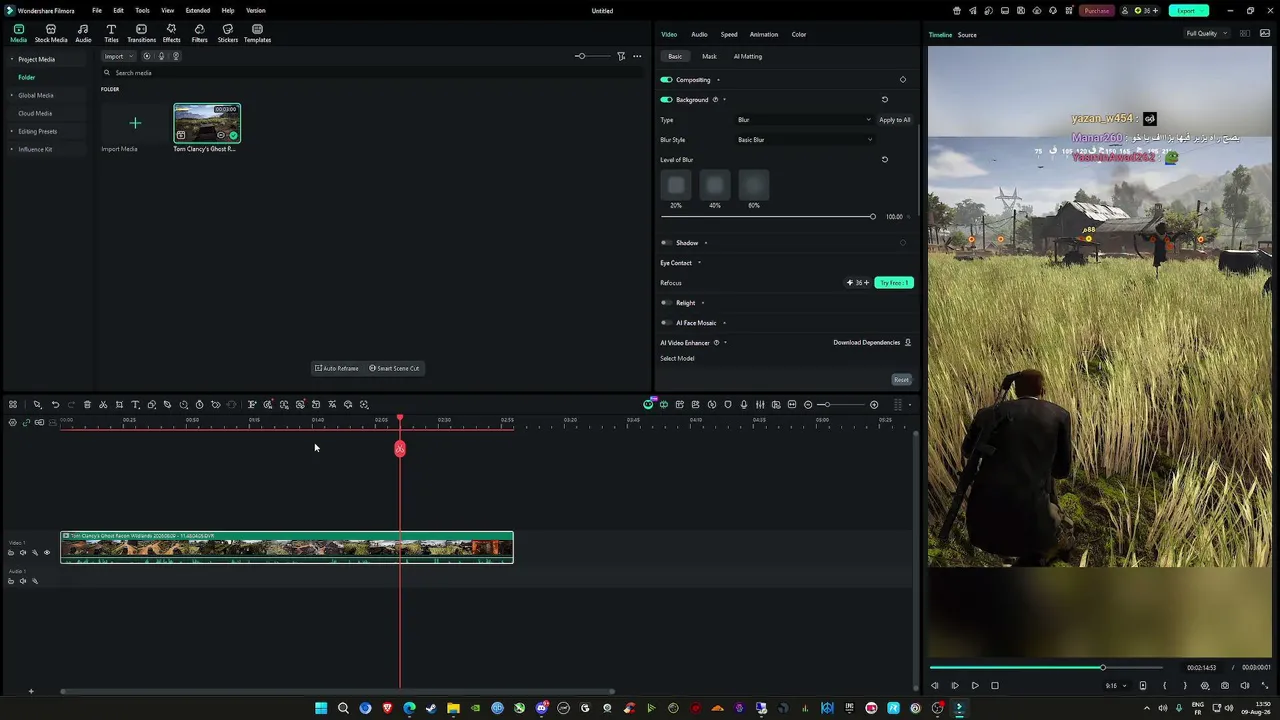This screenshot has height=720, width=1280.
Task: Open the background Type dropdown
Action: coord(804,120)
